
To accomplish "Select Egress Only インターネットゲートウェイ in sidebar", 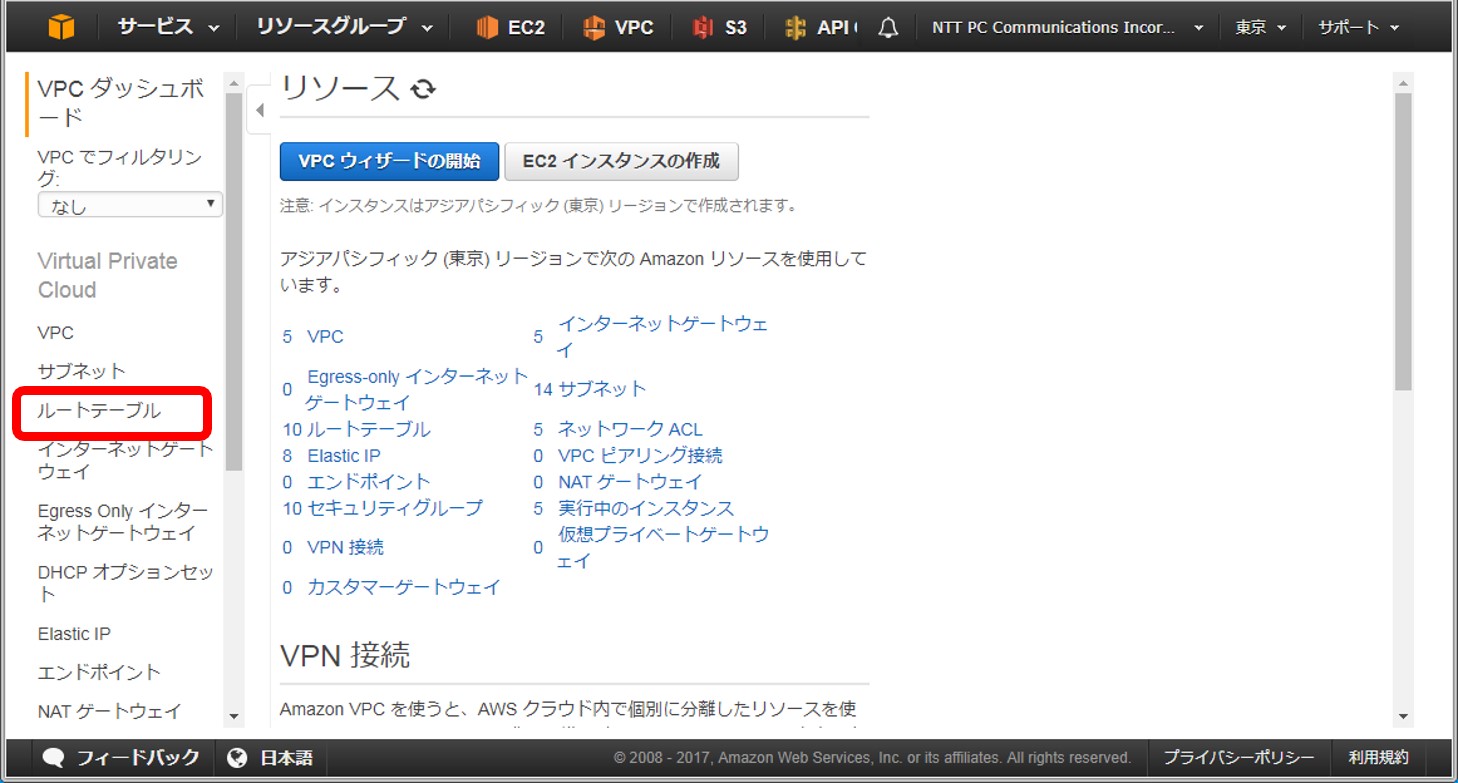I will coord(123,522).
